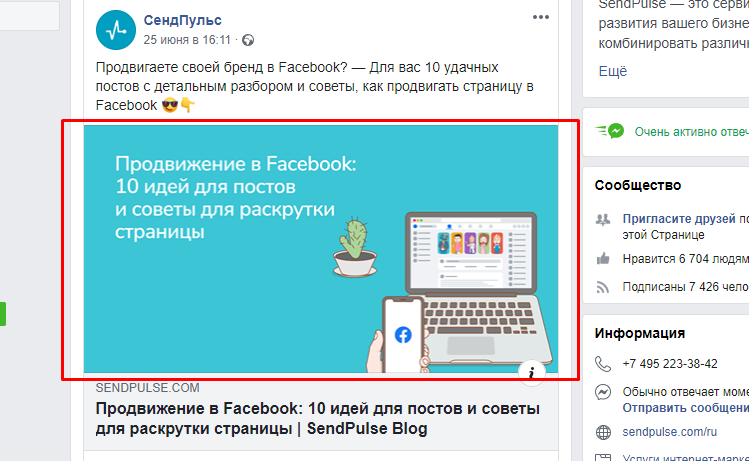The height and width of the screenshot is (461, 749).
Task: Click the globe website icon beside sendpulse.com/ru
Action: click(x=603, y=432)
